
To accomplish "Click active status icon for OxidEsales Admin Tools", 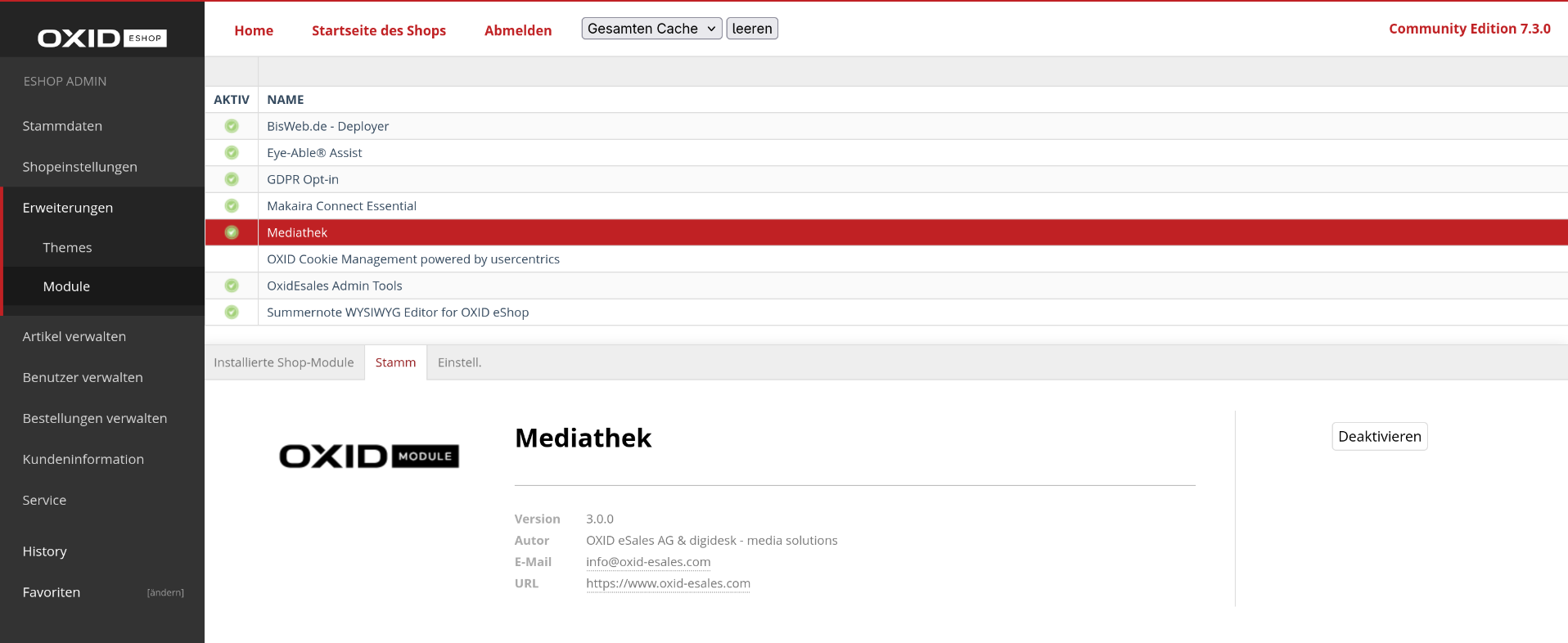I will pos(232,286).
